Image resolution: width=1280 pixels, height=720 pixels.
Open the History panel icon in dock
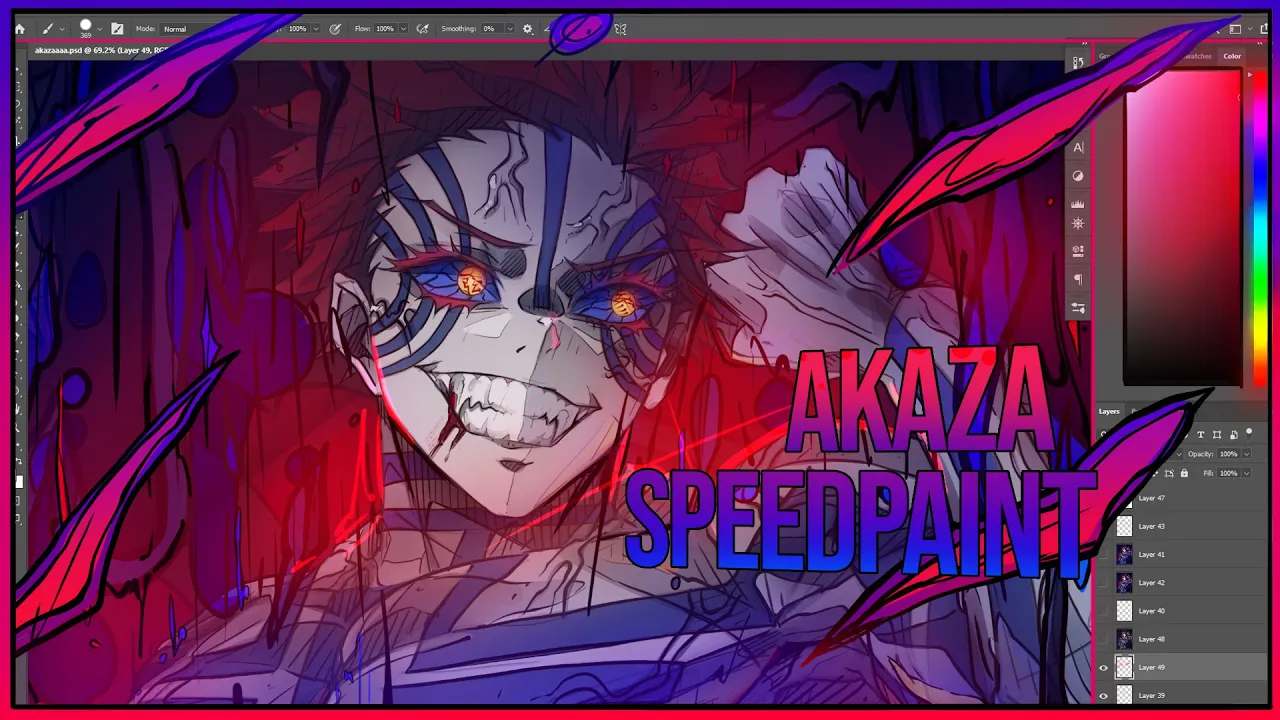pyautogui.click(x=1078, y=62)
